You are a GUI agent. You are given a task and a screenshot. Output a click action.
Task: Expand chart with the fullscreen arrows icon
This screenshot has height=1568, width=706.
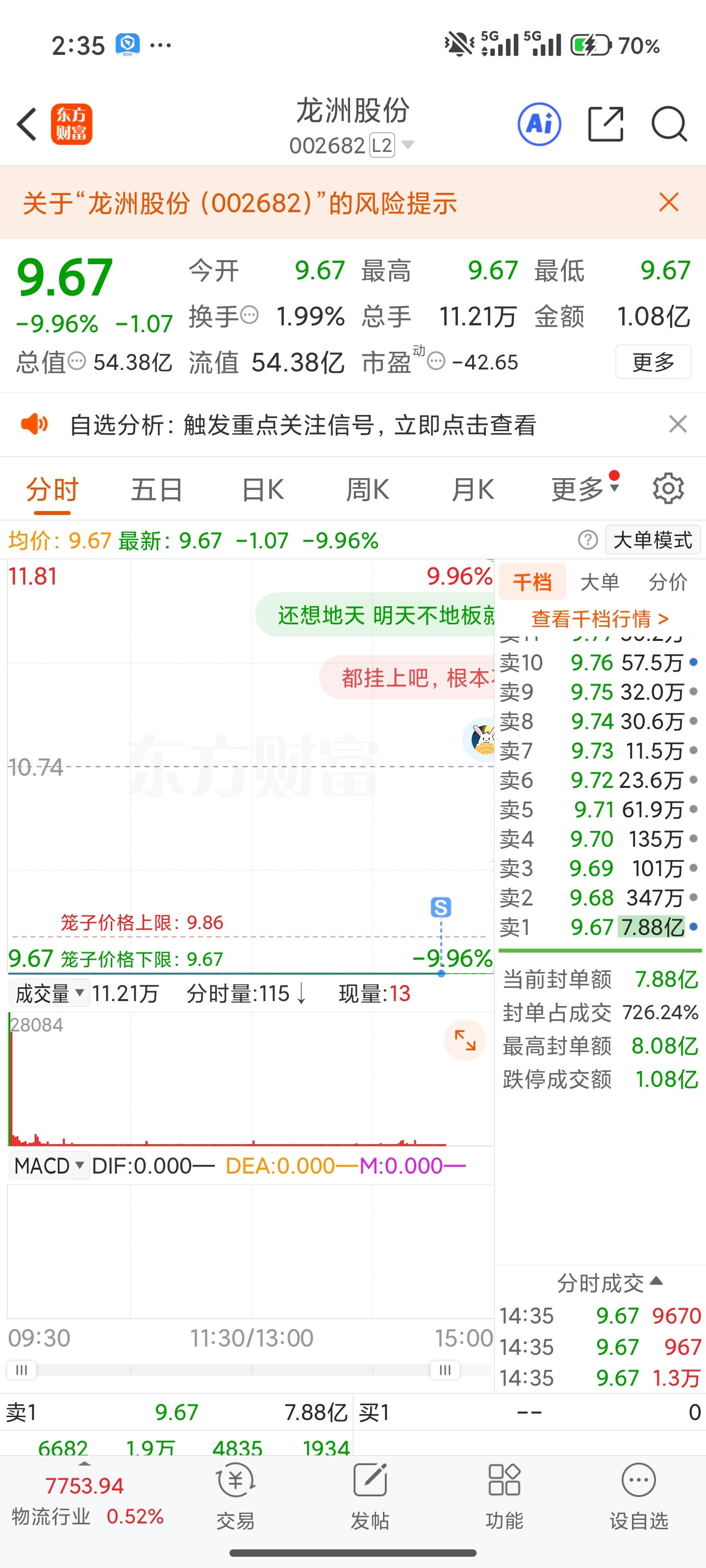coord(465,1040)
